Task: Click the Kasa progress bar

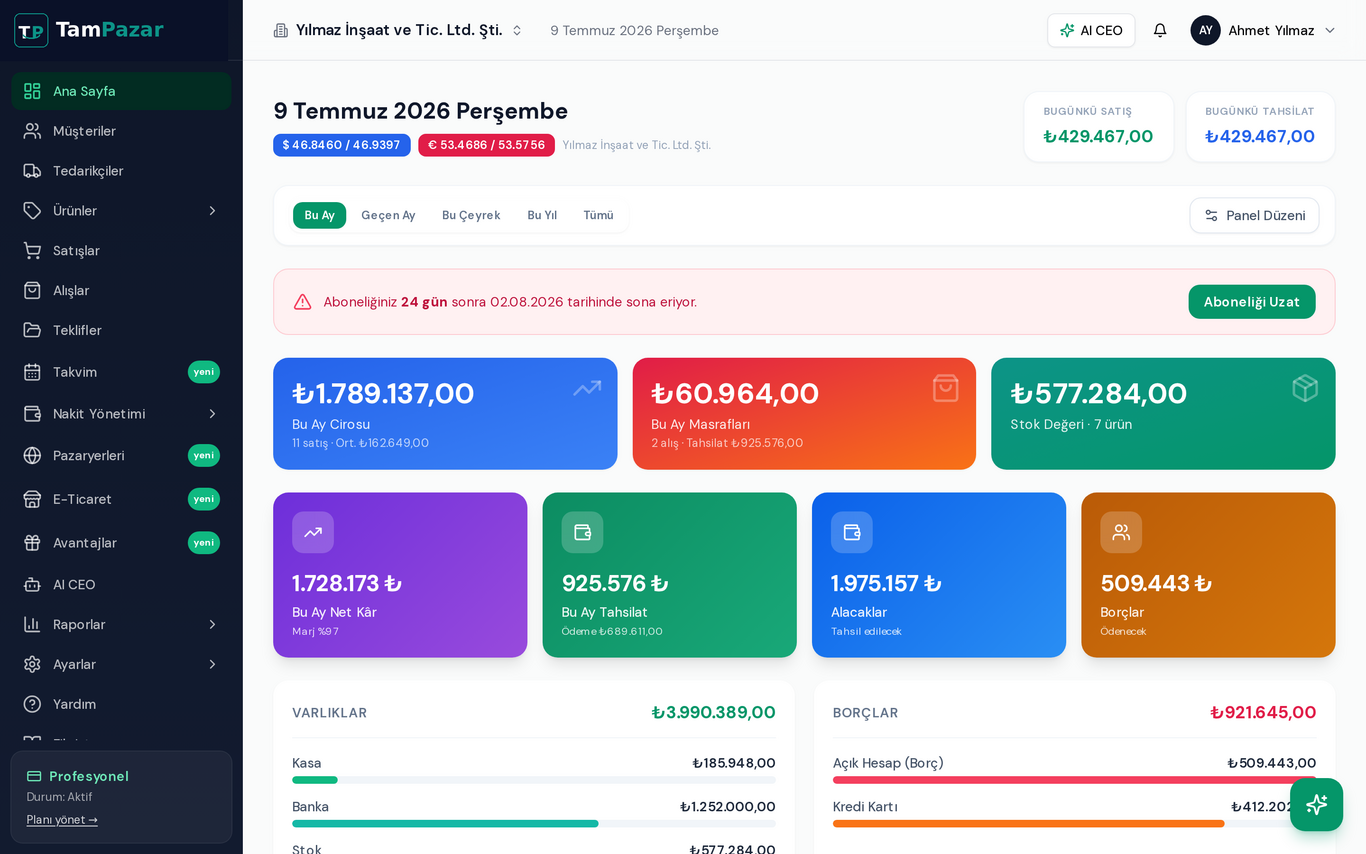Action: pos(534,780)
